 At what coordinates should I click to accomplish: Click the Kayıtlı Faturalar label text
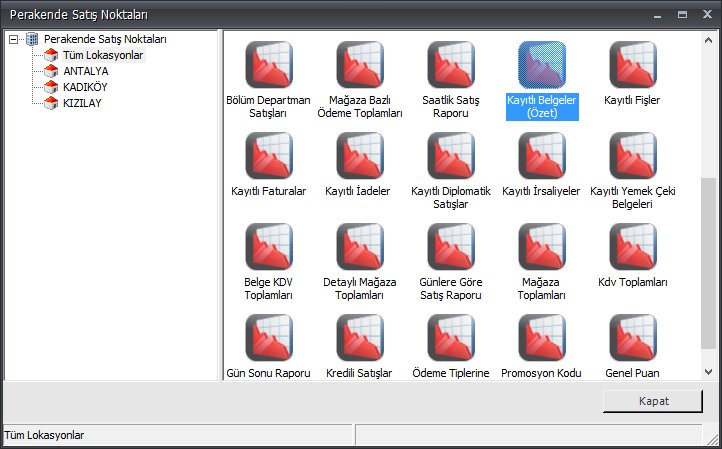[268, 191]
